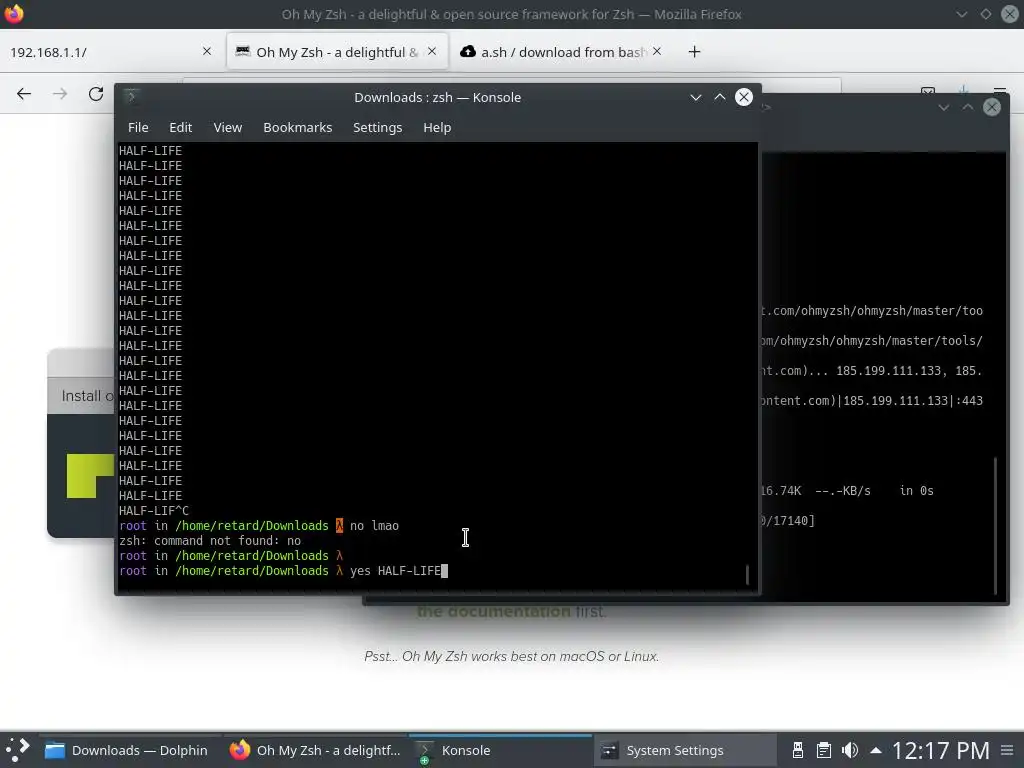Viewport: 1024px width, 768px height.
Task: Open Konsole View menu
Action: pos(227,127)
